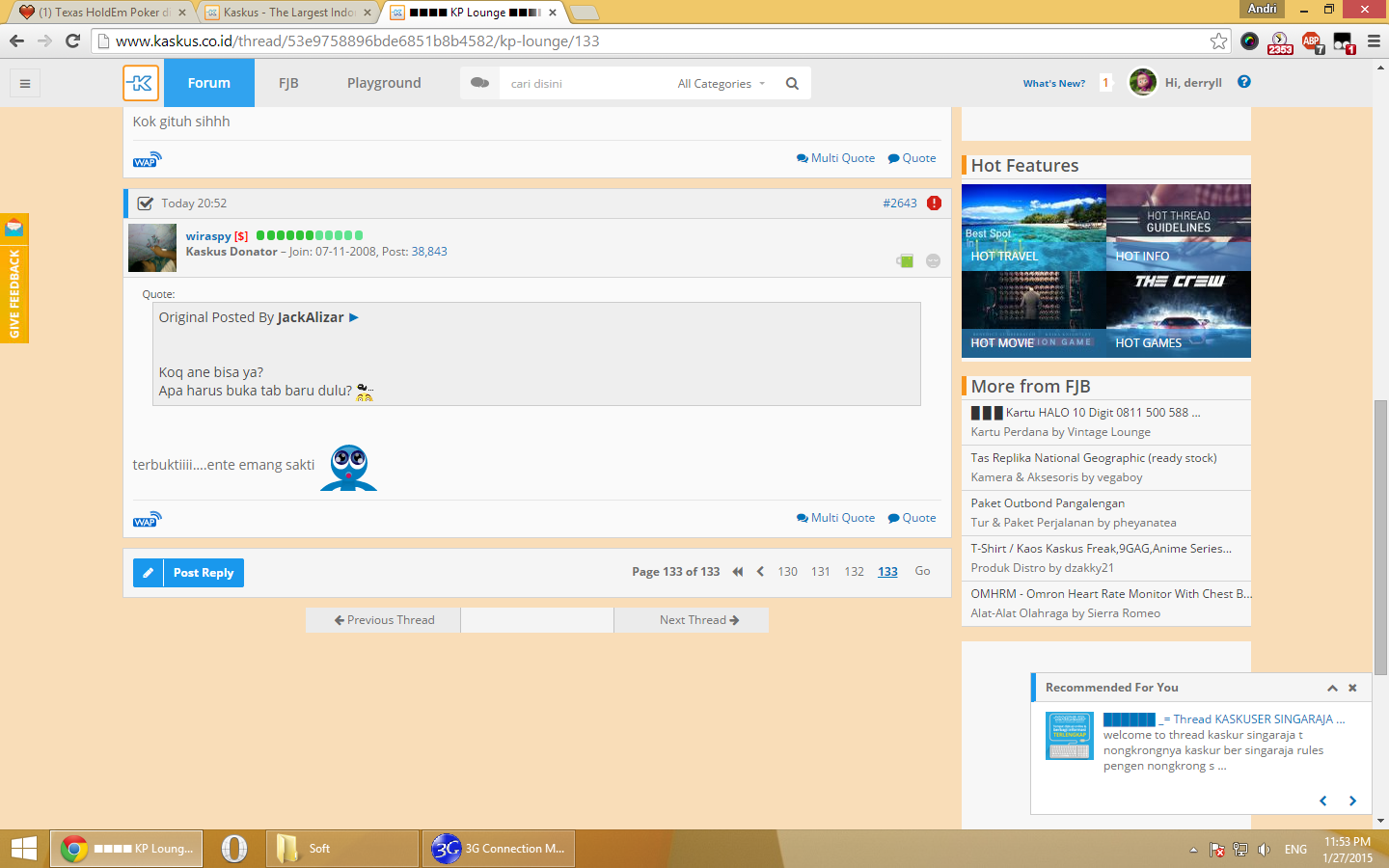
Task: Click the browser address bar
Action: pyautogui.click(x=661, y=41)
